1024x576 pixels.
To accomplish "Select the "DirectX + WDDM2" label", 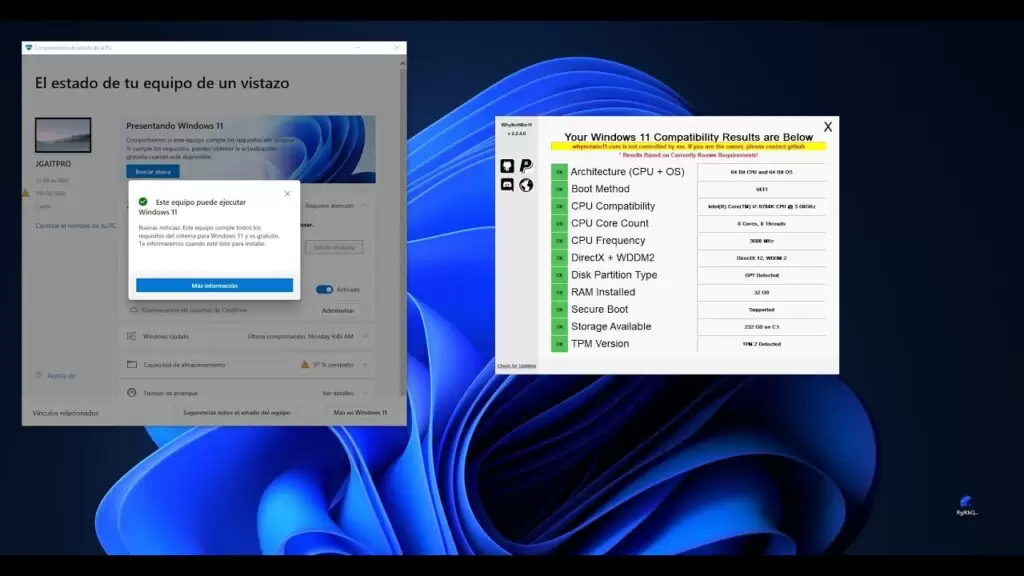I will (x=613, y=258).
